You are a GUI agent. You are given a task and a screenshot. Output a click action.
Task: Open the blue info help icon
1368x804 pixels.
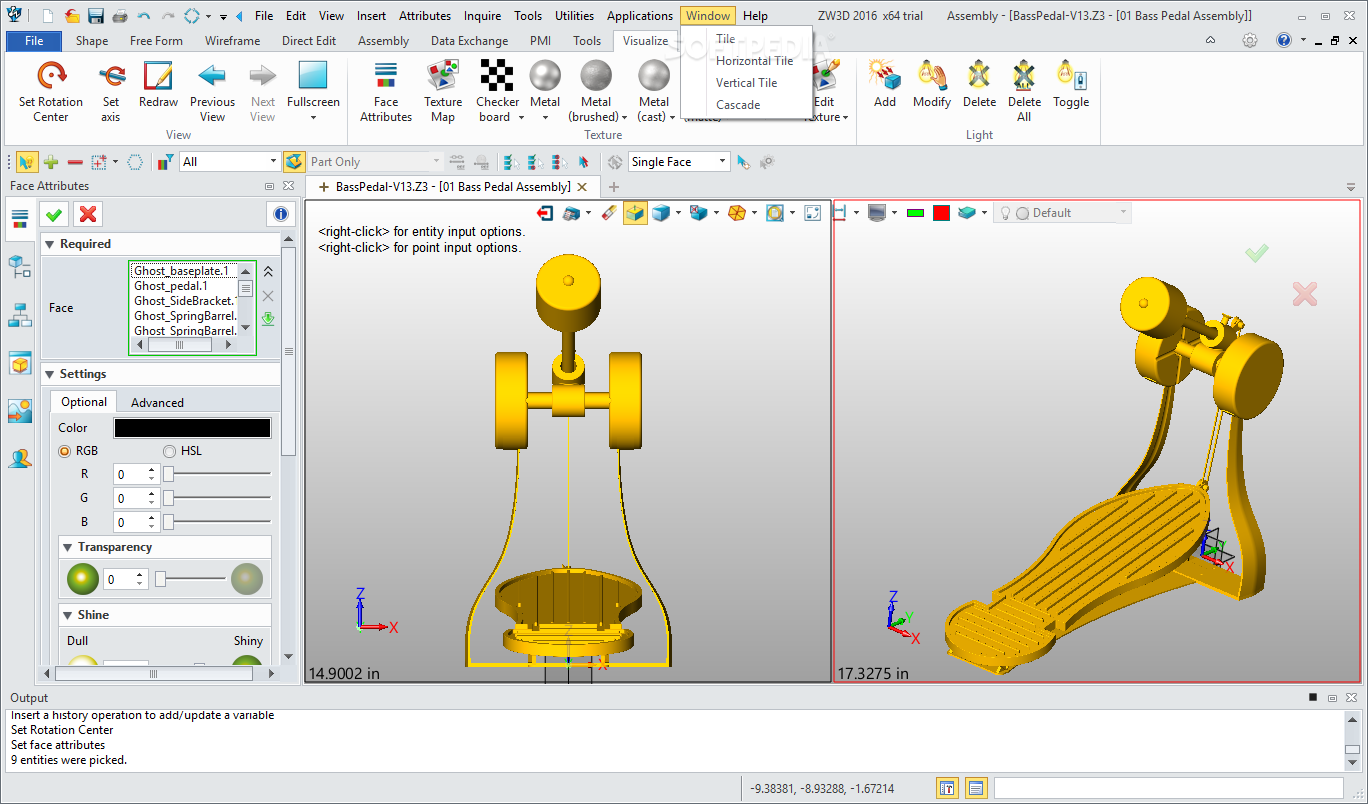coord(281,214)
